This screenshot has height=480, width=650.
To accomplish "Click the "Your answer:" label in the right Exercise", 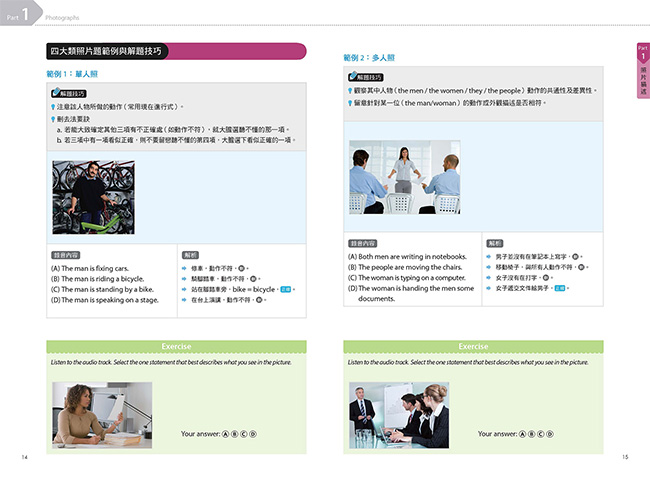I will pos(497,434).
